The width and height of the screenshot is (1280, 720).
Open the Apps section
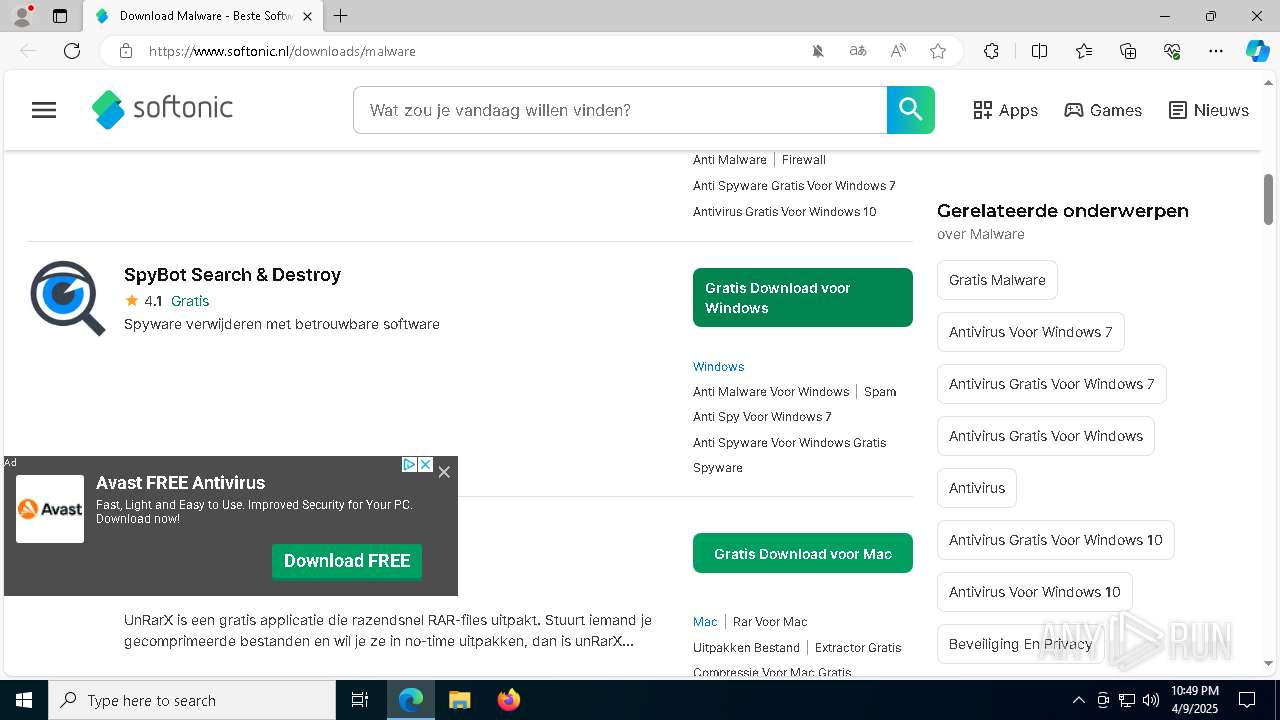[x=1006, y=110]
